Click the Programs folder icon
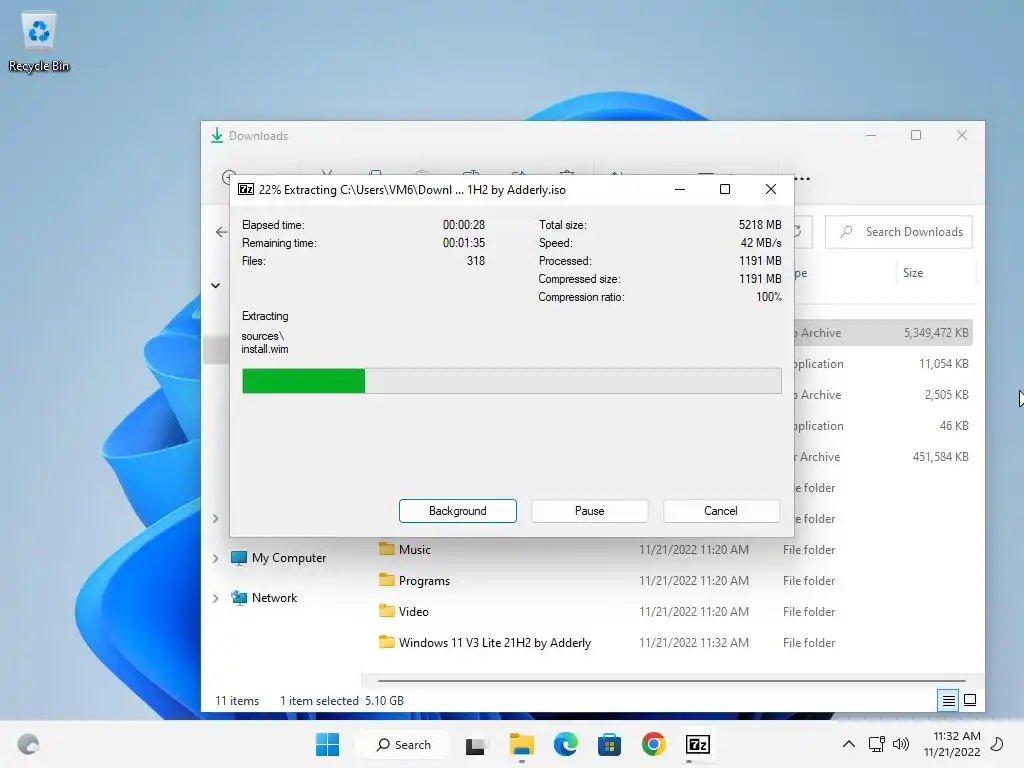Viewport: 1024px width, 768px height. click(x=387, y=580)
